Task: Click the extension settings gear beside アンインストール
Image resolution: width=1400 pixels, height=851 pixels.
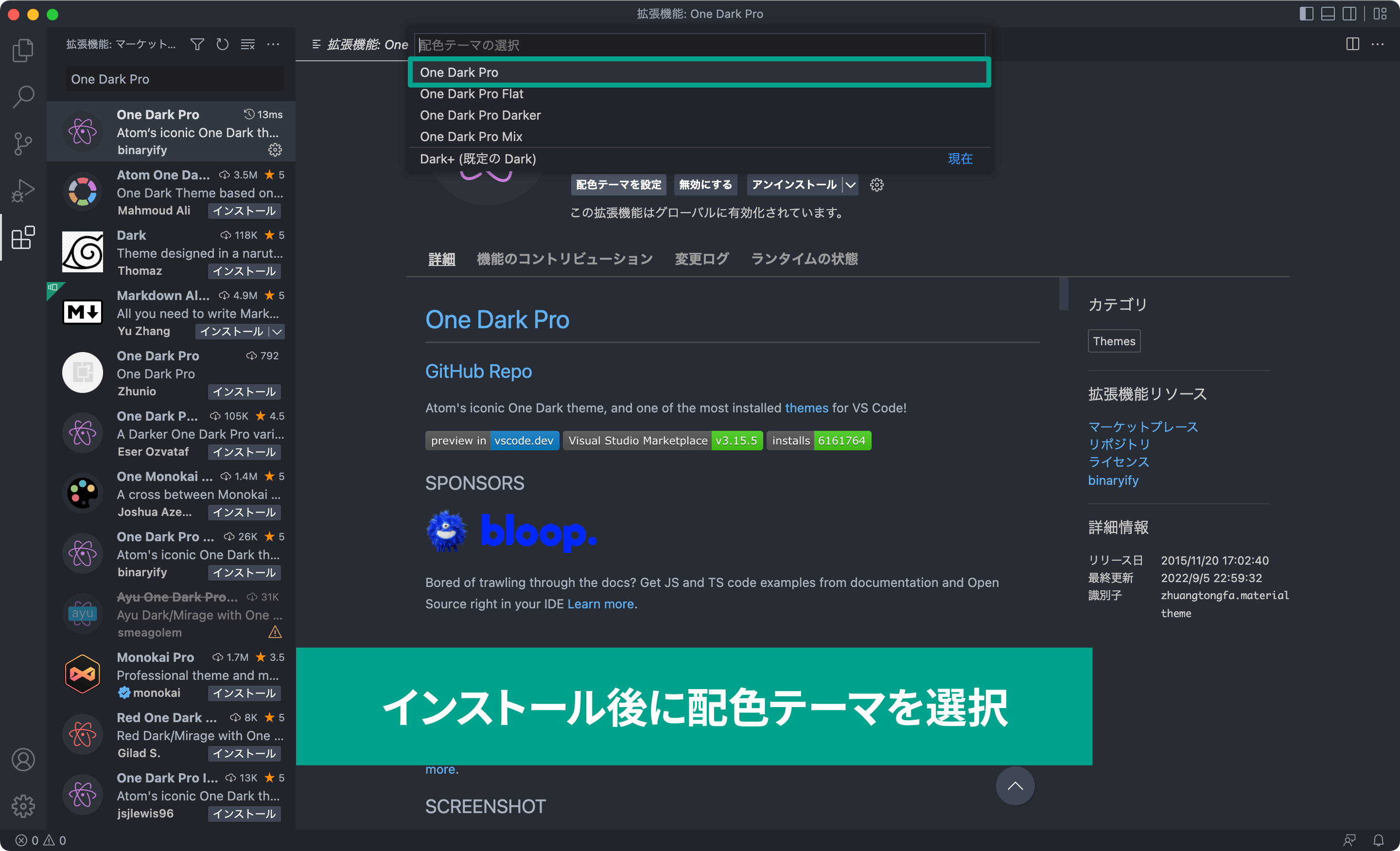Action: click(x=877, y=185)
